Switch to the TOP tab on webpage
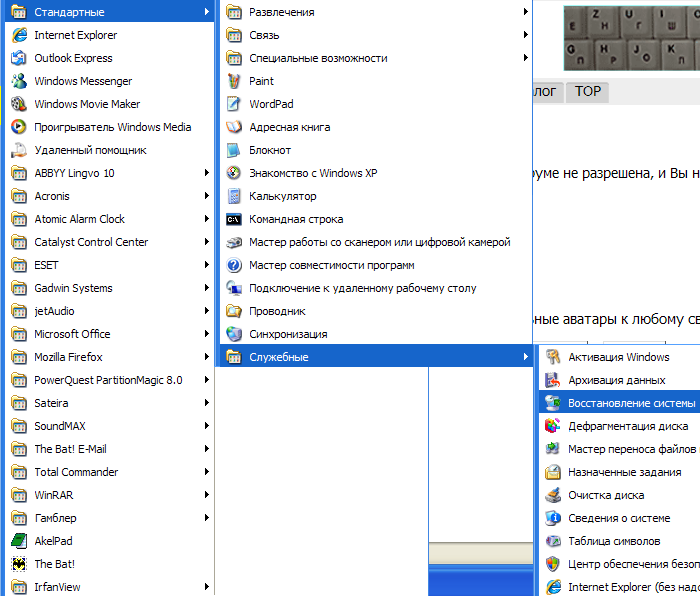700x596 pixels. [588, 92]
